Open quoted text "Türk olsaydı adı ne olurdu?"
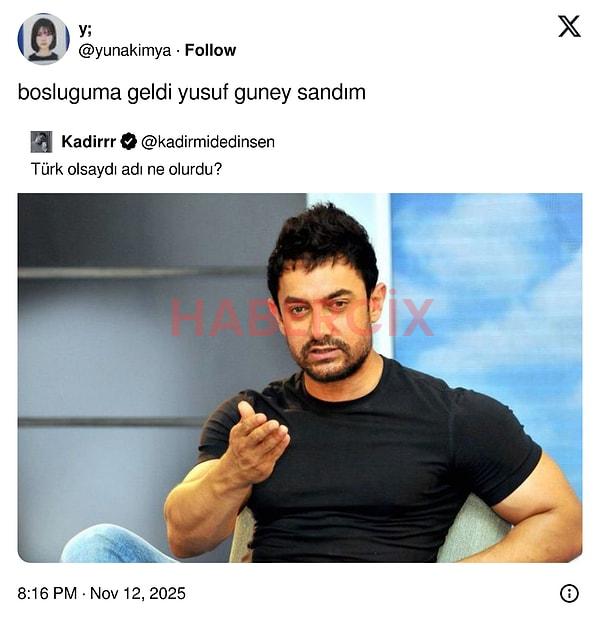The height and width of the screenshot is (624, 600). point(126,170)
